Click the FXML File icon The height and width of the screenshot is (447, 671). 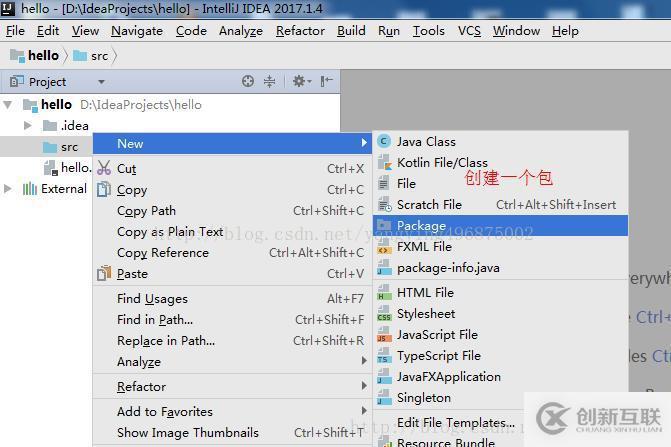point(384,247)
